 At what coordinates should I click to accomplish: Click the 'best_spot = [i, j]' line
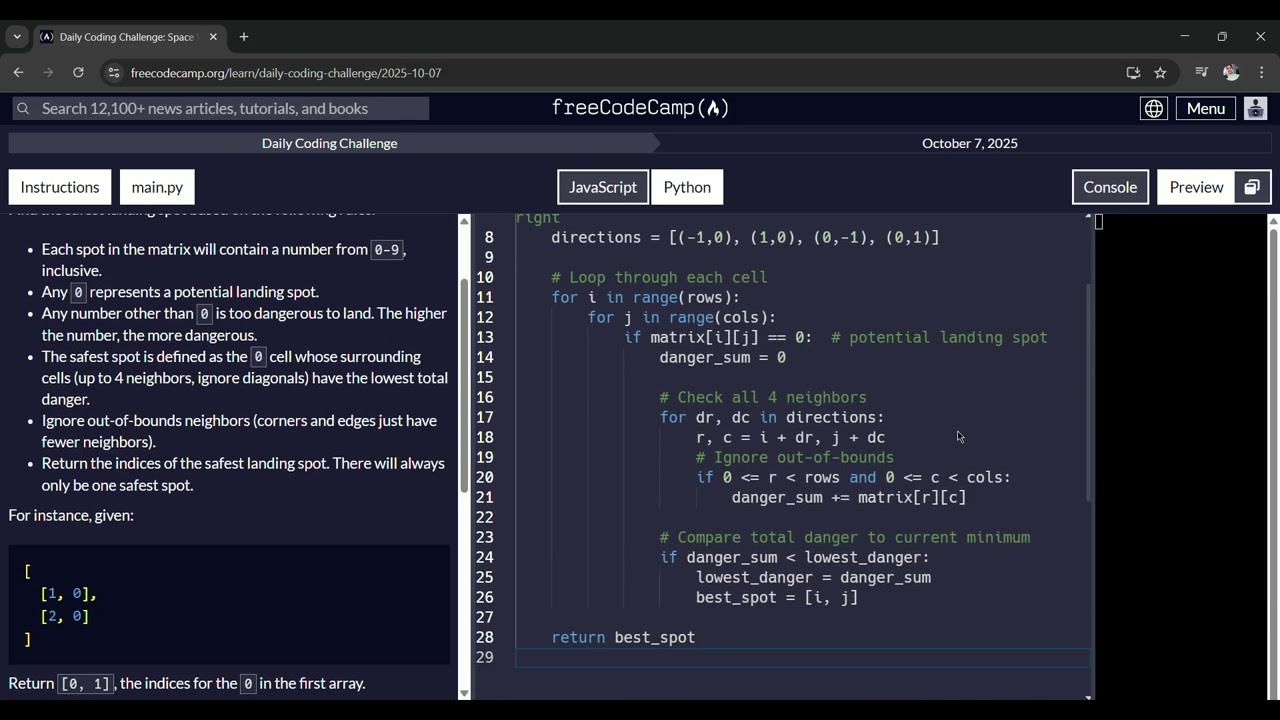(x=777, y=597)
